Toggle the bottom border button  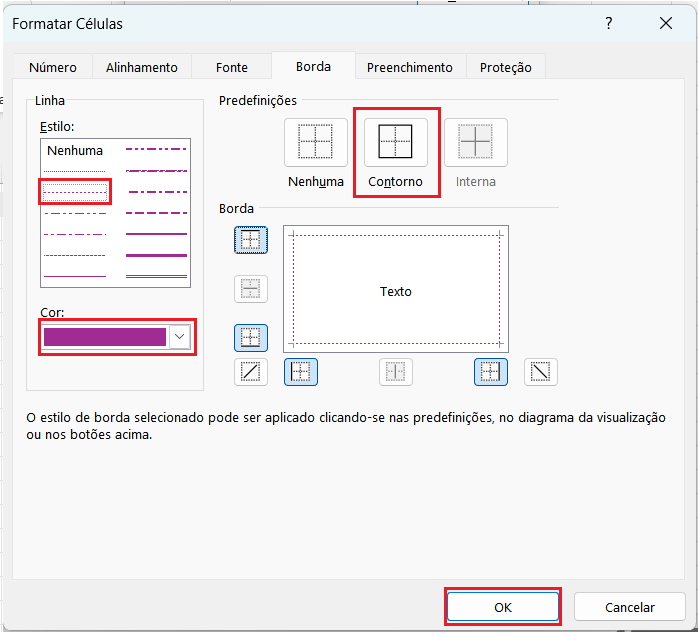251,338
